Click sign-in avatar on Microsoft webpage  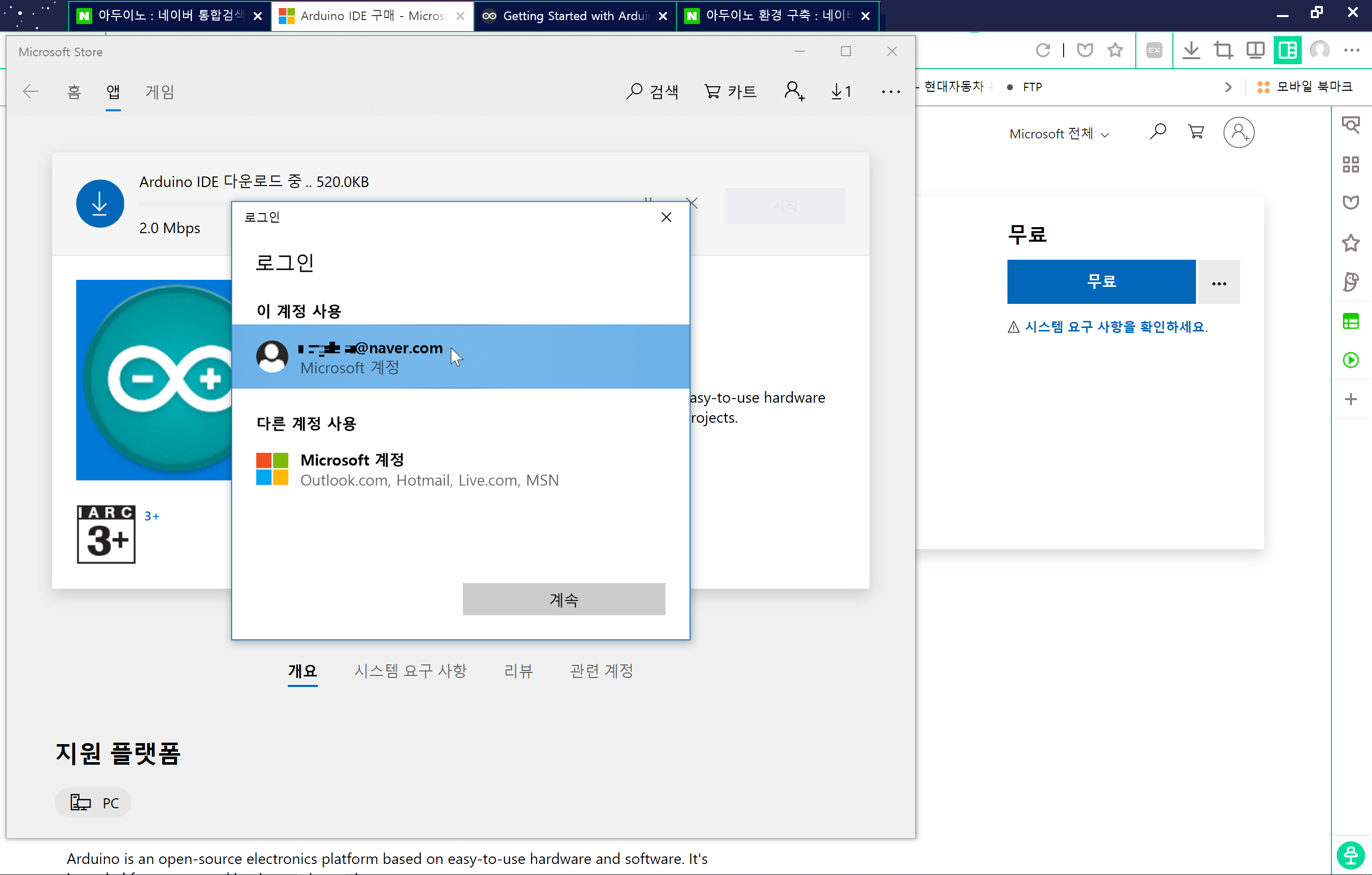[1239, 133]
